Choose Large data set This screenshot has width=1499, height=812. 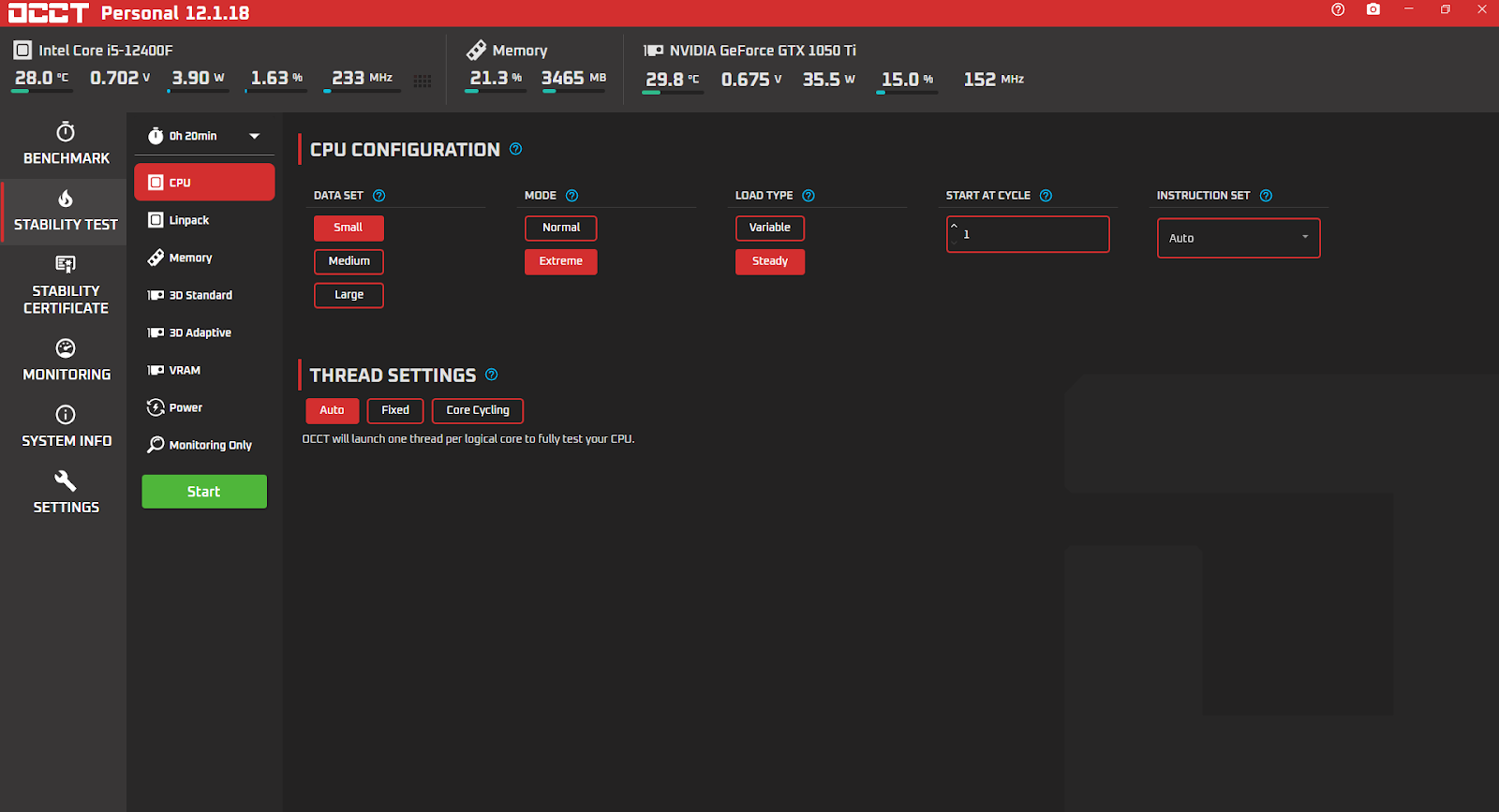click(x=349, y=295)
